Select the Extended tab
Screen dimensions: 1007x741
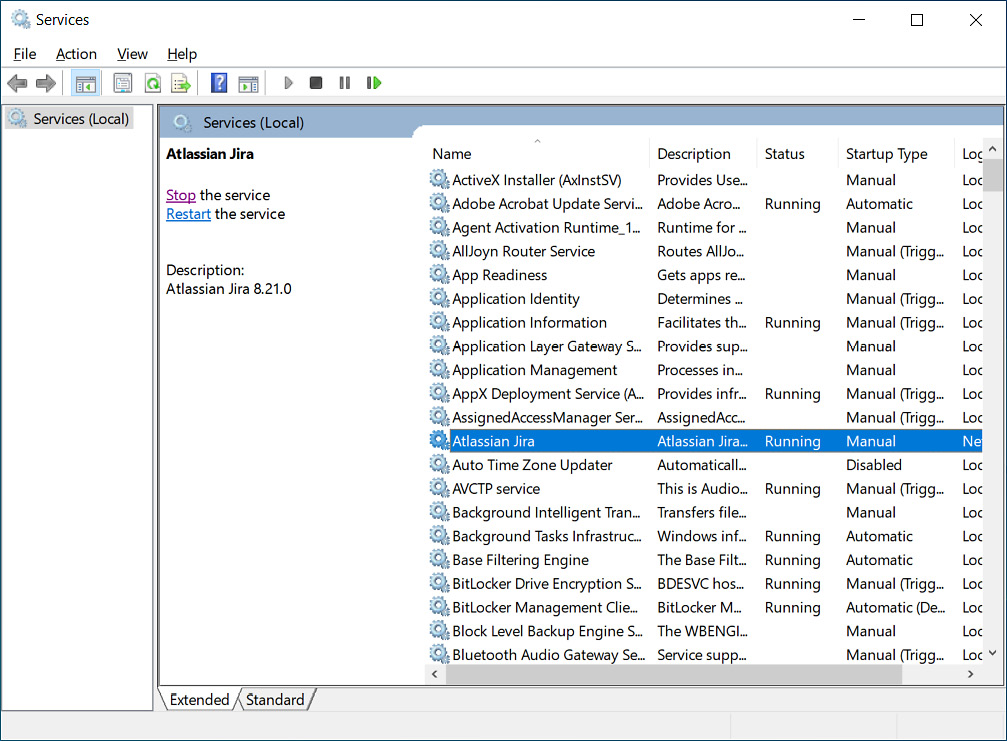pyautogui.click(x=198, y=699)
